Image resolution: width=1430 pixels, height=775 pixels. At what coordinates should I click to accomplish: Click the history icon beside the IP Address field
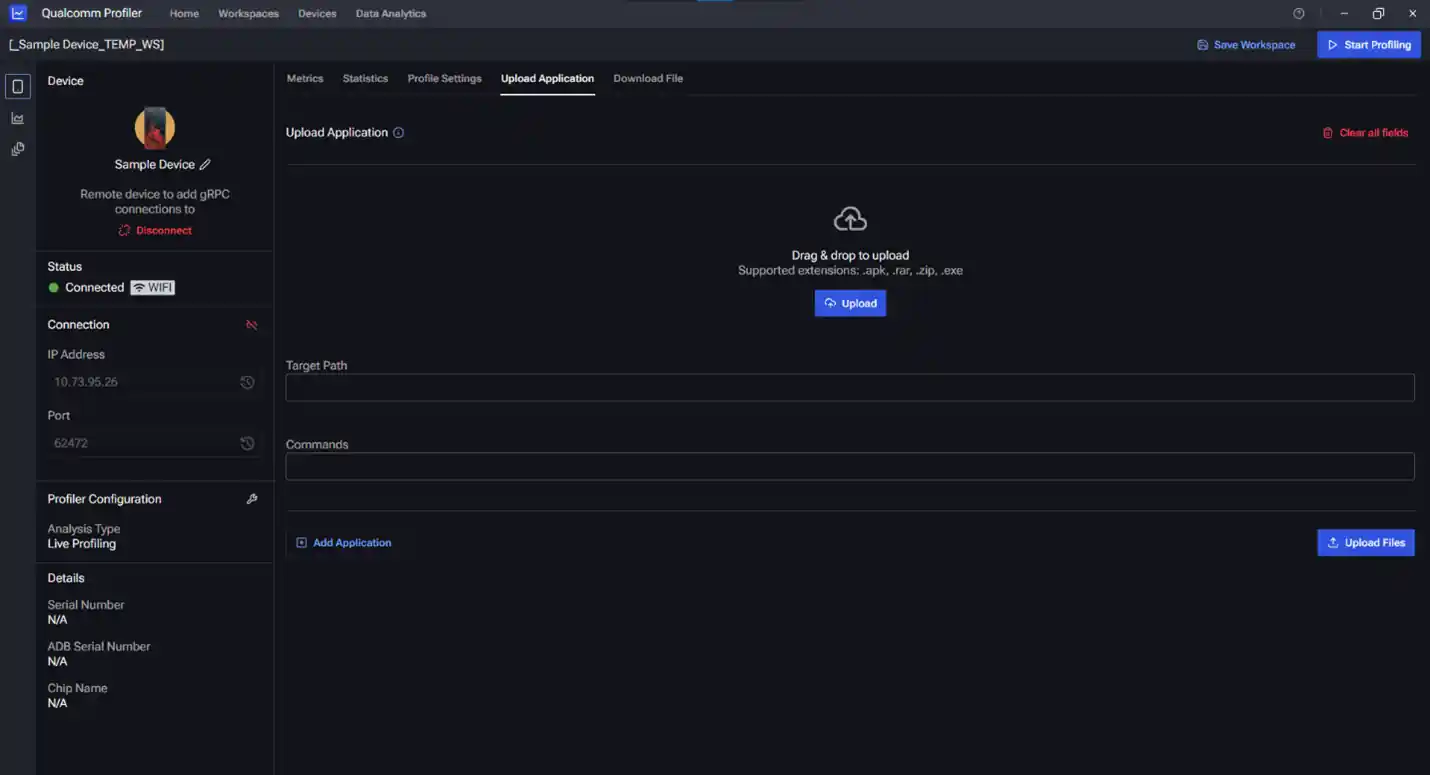coord(247,382)
